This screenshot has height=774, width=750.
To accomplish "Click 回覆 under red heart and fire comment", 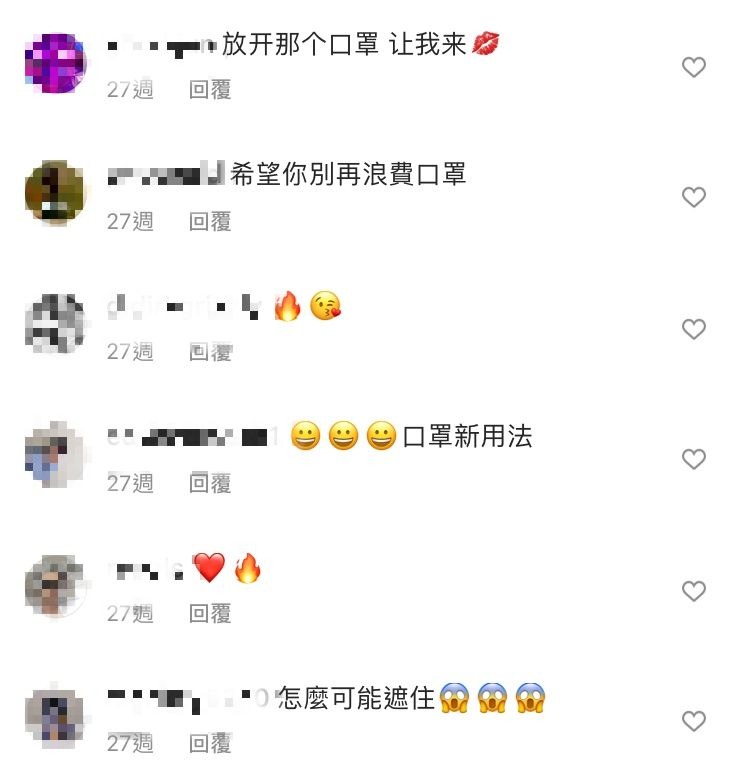I will tap(210, 614).
